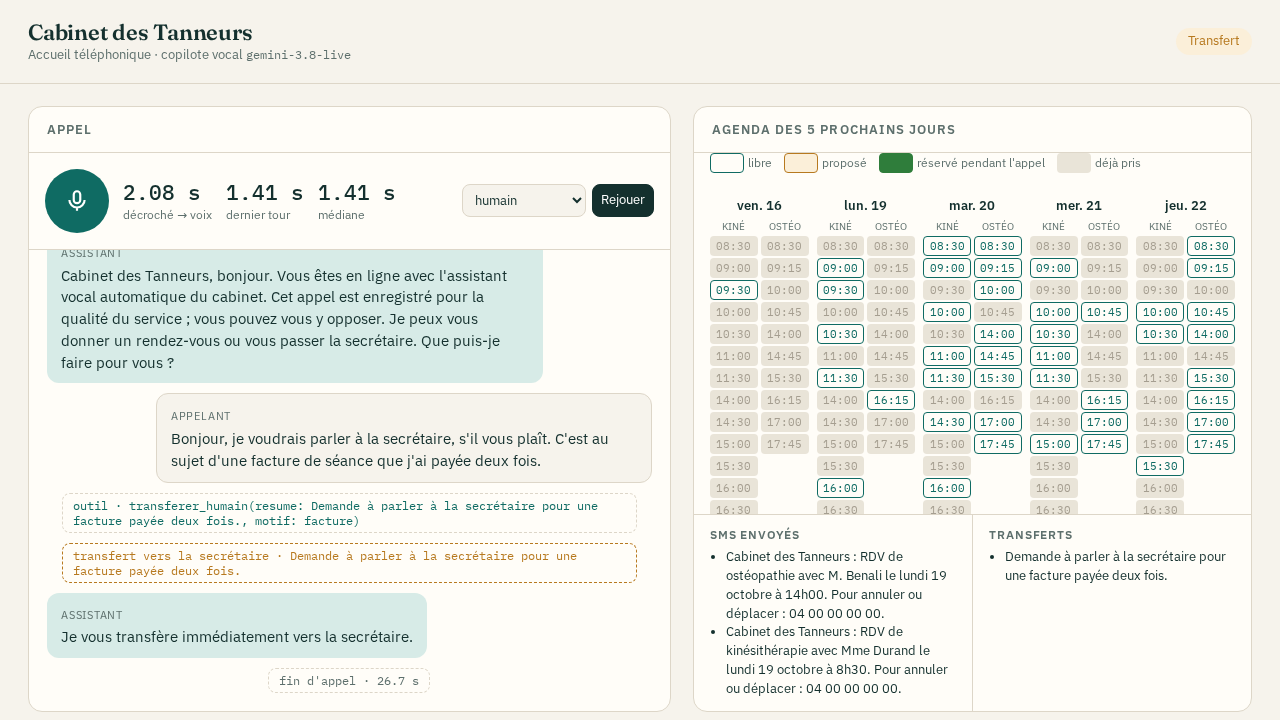Screen dimensions: 1280x720
Task: Click the microphone call button
Action: coord(77,201)
